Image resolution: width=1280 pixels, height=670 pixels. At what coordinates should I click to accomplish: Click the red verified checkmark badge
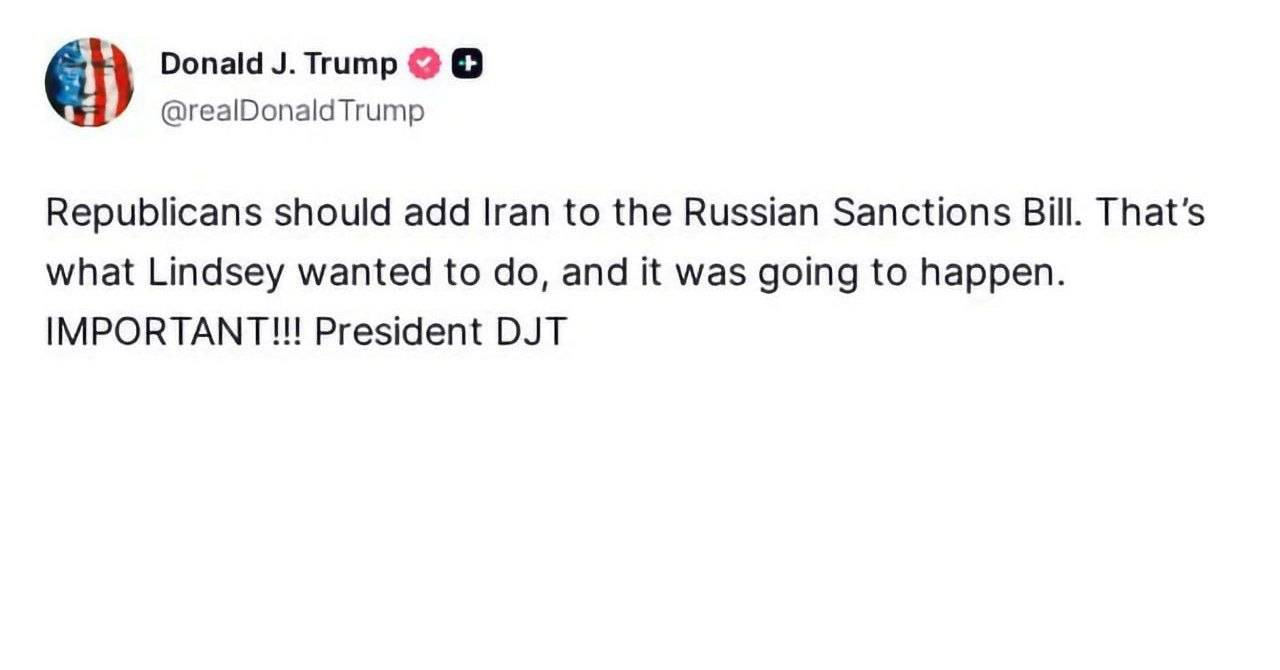[425, 64]
